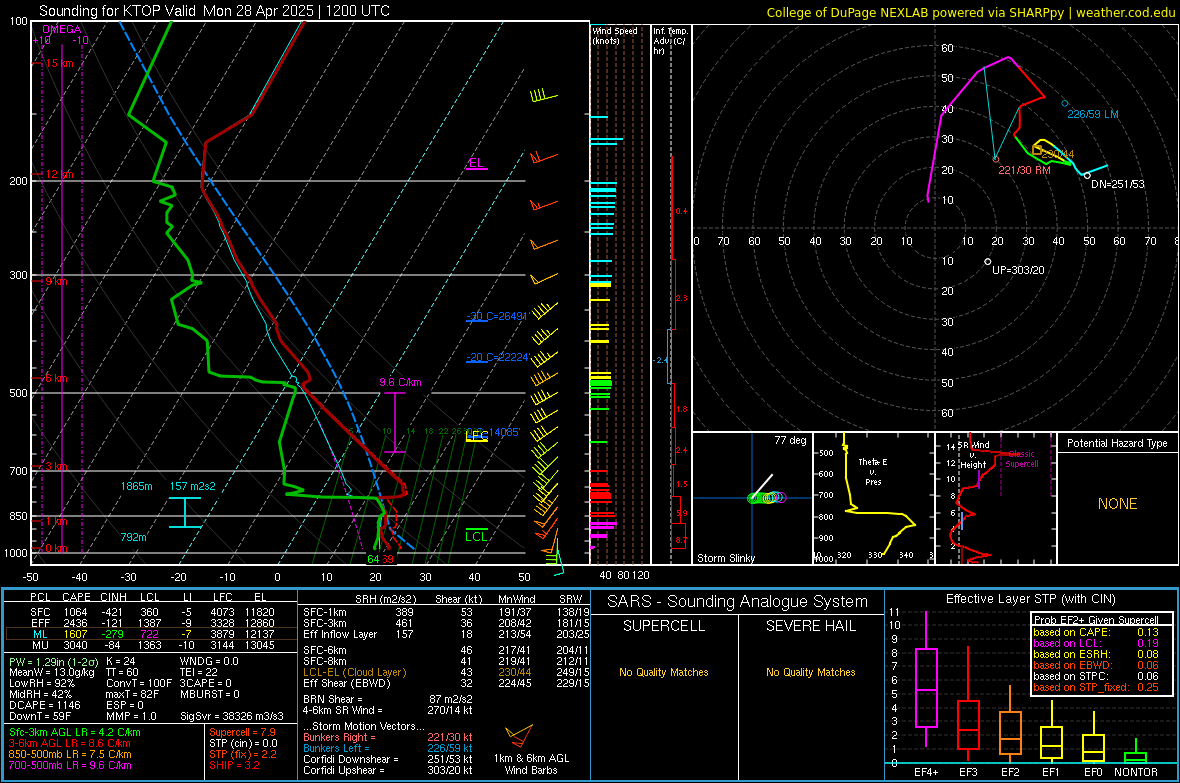This screenshot has width=1180, height=783.
Task: Click the NONE hazard type text
Action: tap(1117, 504)
